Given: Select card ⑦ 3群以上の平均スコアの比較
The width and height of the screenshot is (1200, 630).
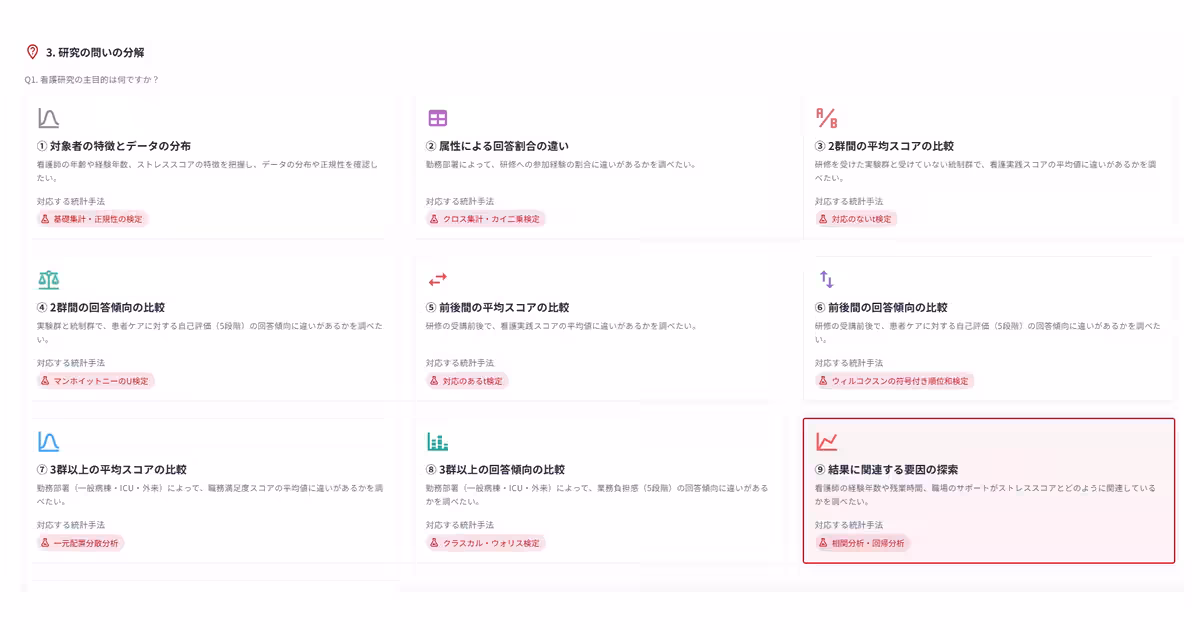Looking at the screenshot, I should (211, 491).
